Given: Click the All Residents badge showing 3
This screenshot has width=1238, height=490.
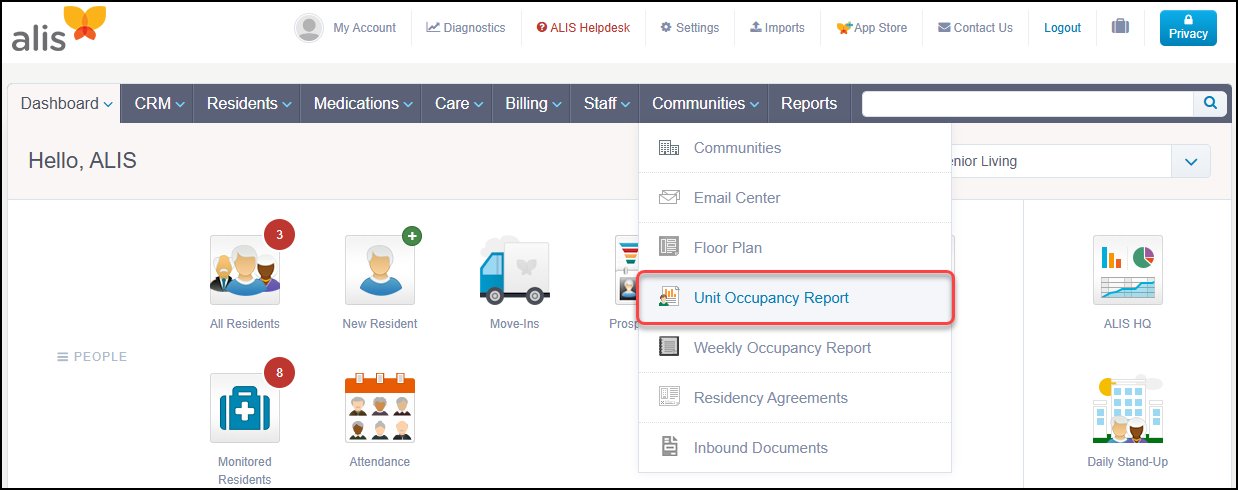Looking at the screenshot, I should [x=279, y=236].
